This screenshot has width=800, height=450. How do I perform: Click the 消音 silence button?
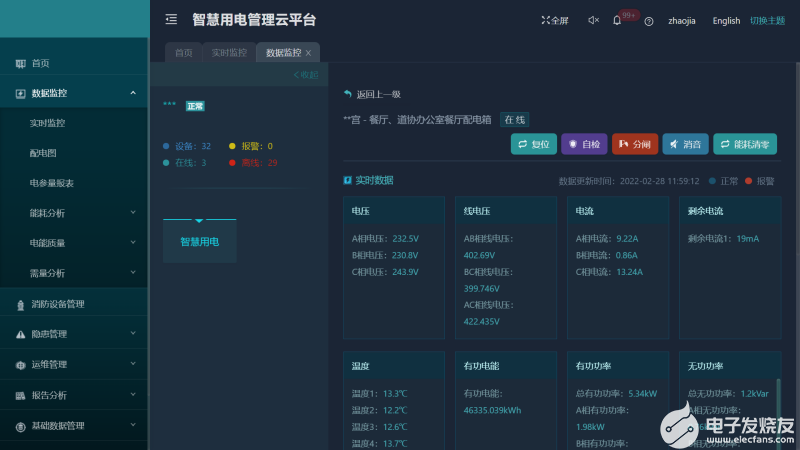[685, 144]
